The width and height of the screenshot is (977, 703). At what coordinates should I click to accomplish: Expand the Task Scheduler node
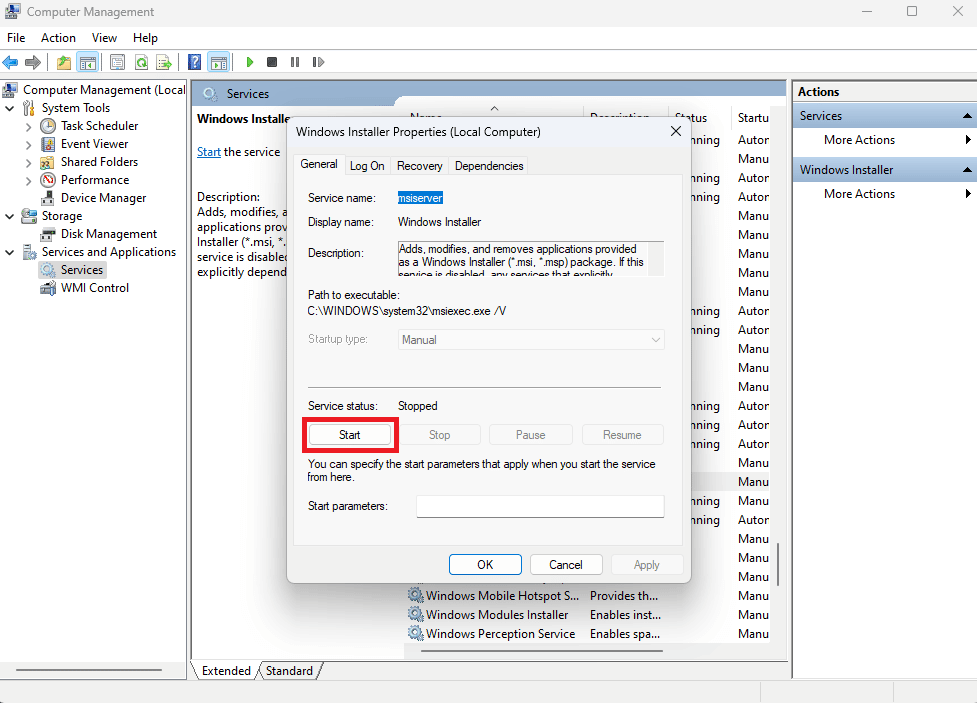(28, 127)
